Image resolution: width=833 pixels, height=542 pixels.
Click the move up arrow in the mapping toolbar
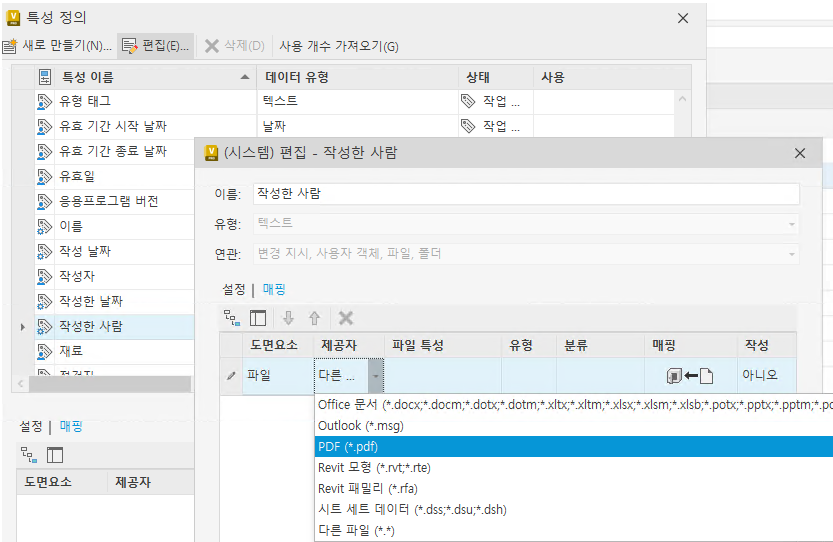pyautogui.click(x=314, y=318)
